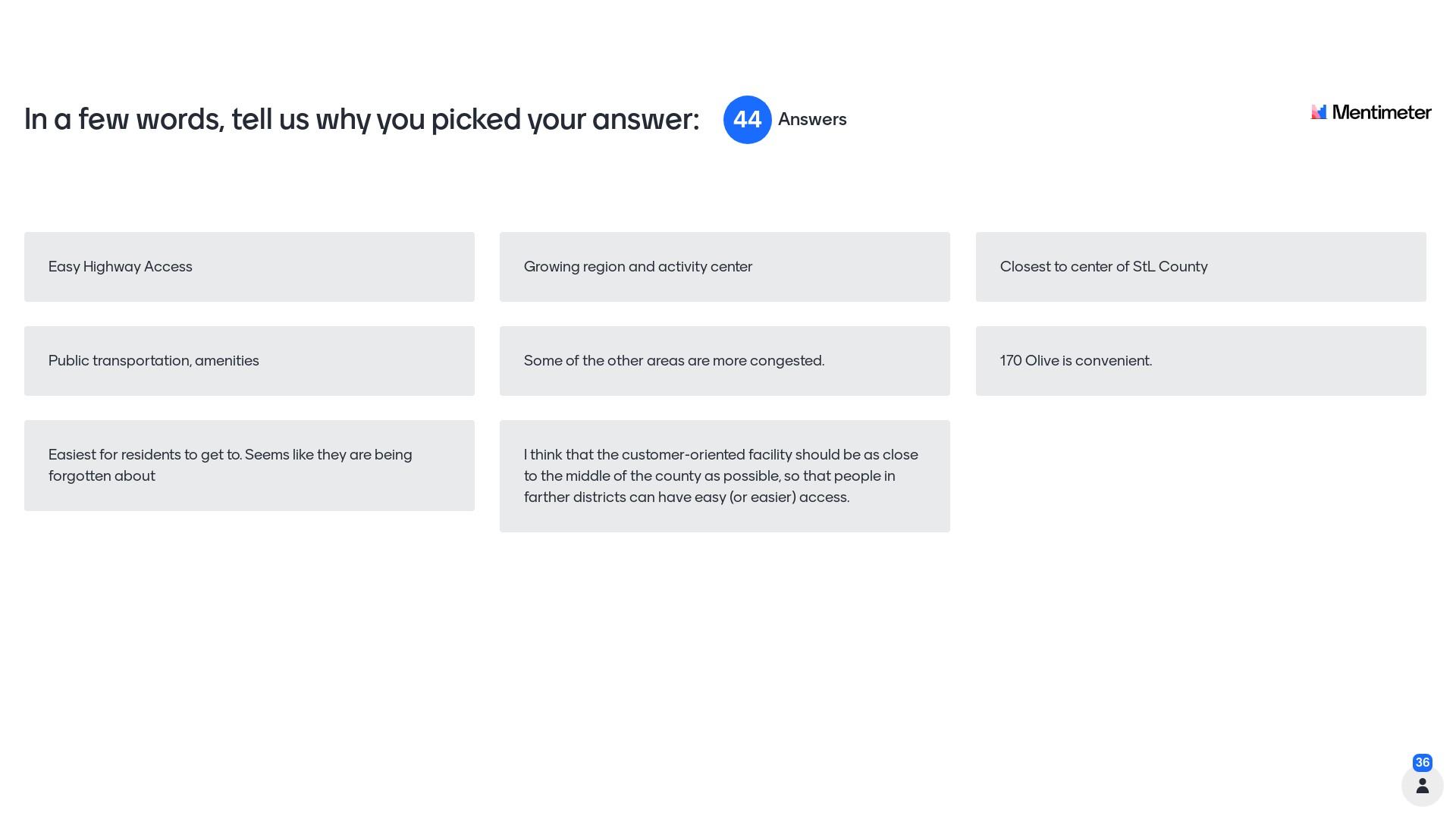Screen dimensions: 1456x819
Task: Click the question heading text
Action: [362, 120]
